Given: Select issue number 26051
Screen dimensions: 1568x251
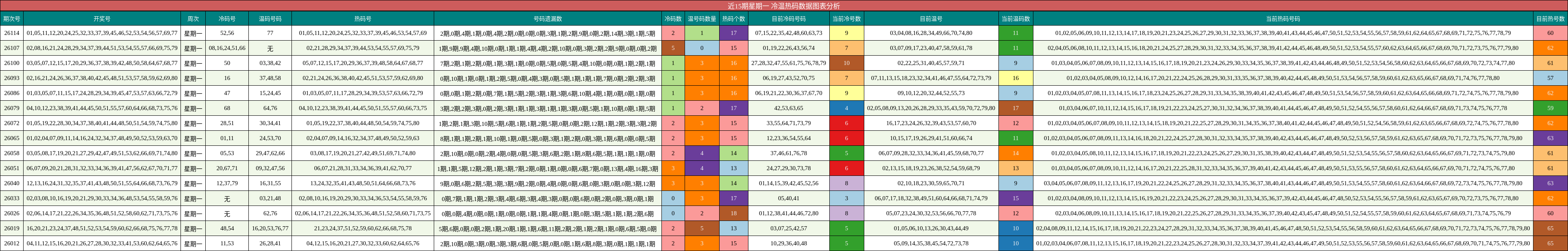Looking at the screenshot, I should pos(11,168).
